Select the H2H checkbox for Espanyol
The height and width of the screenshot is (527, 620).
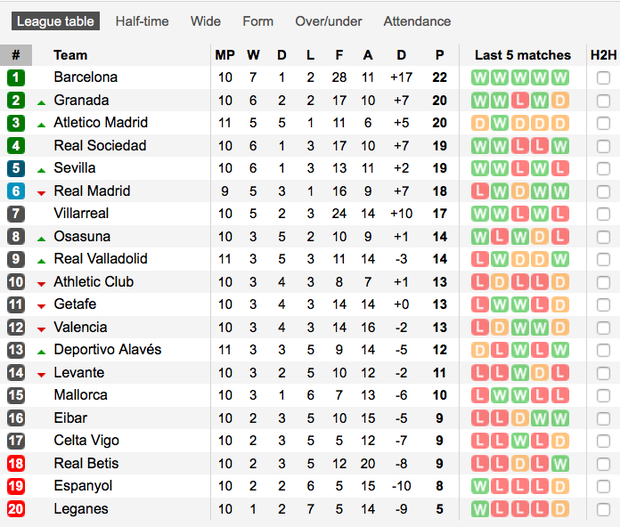click(x=603, y=486)
